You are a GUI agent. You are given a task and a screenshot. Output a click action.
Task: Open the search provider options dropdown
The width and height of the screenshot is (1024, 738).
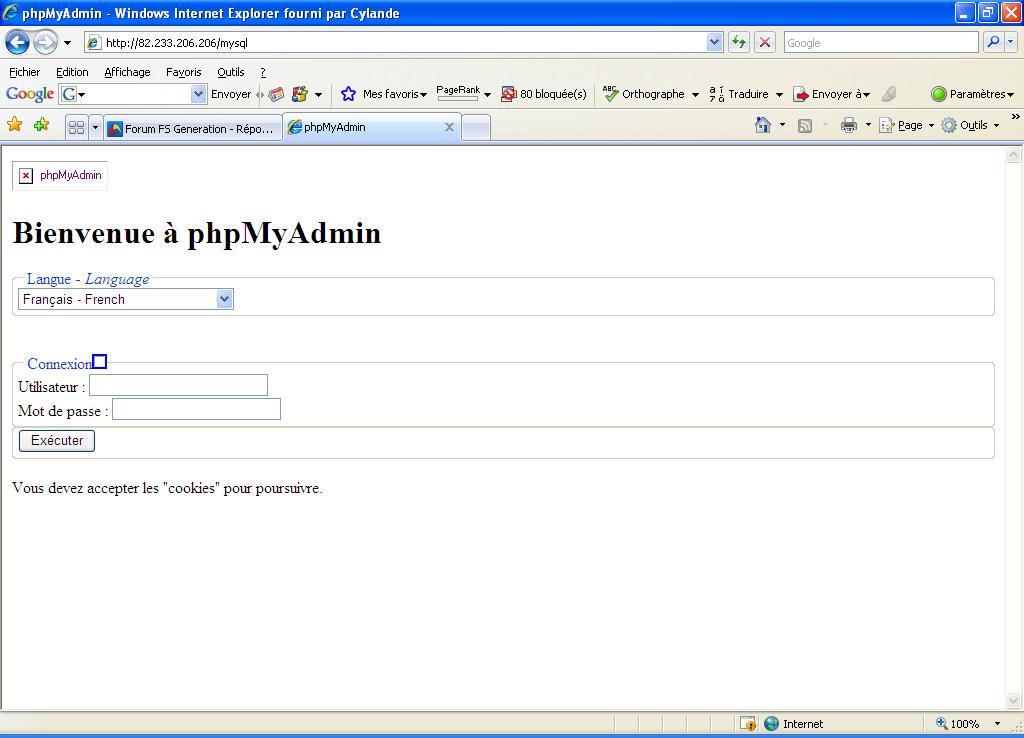pyautogui.click(x=1010, y=42)
